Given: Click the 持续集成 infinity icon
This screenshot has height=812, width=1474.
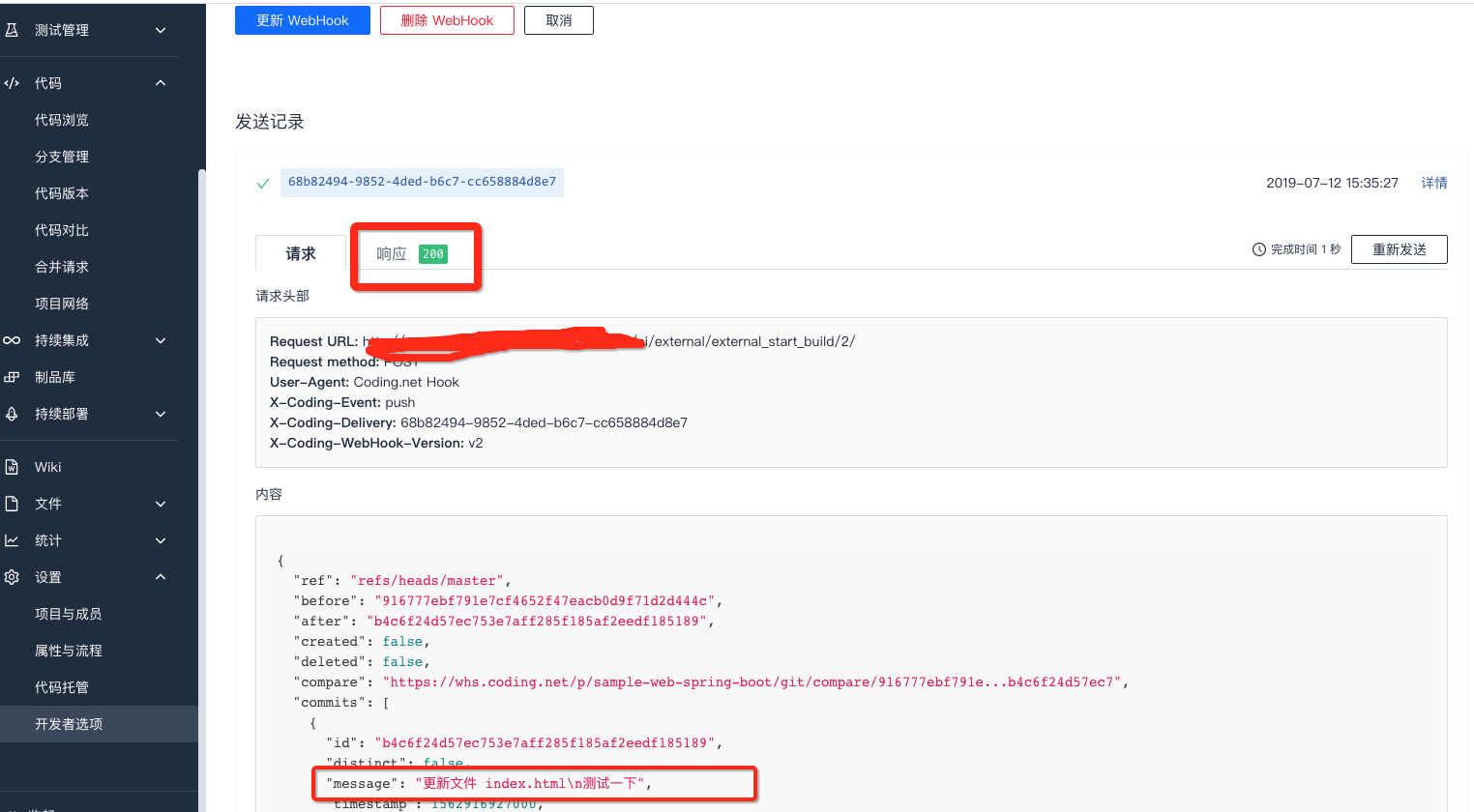Looking at the screenshot, I should (x=12, y=340).
